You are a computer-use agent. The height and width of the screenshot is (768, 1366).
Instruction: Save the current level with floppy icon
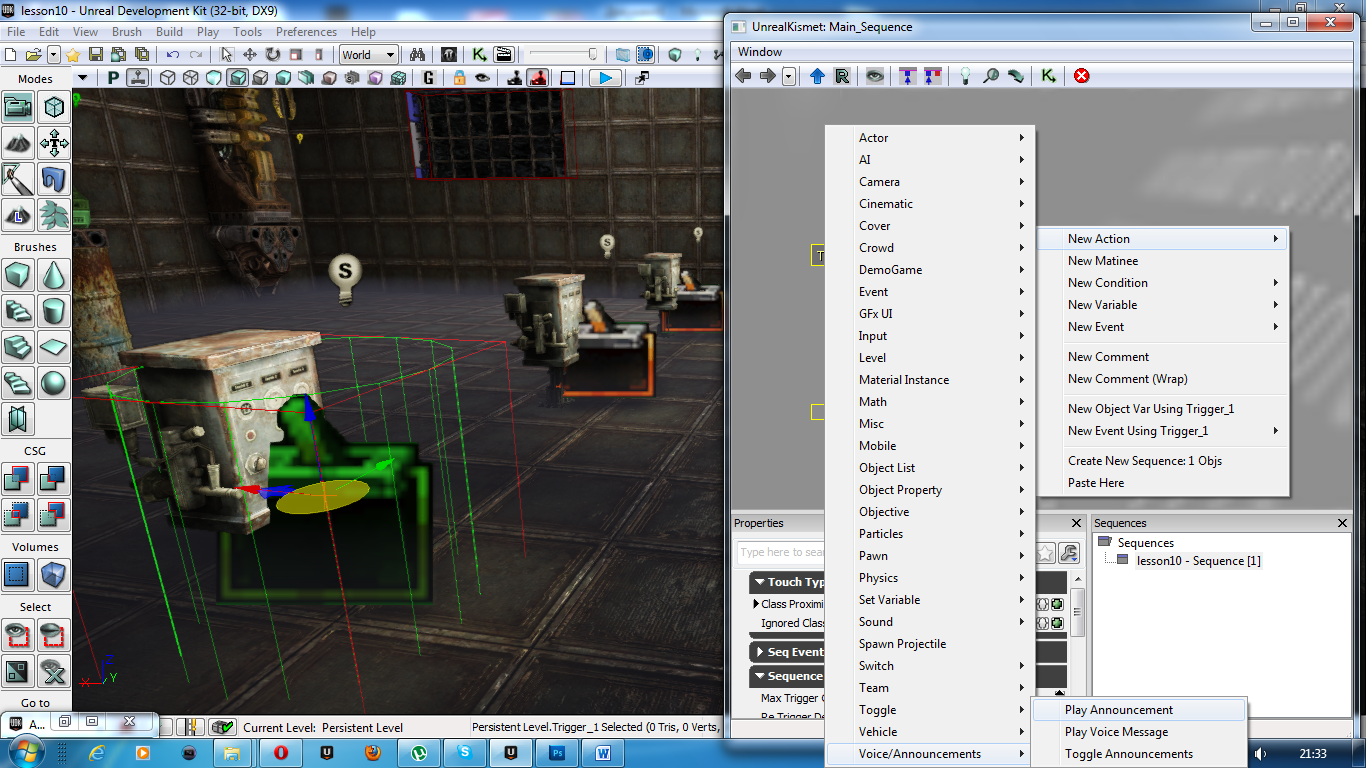click(96, 55)
